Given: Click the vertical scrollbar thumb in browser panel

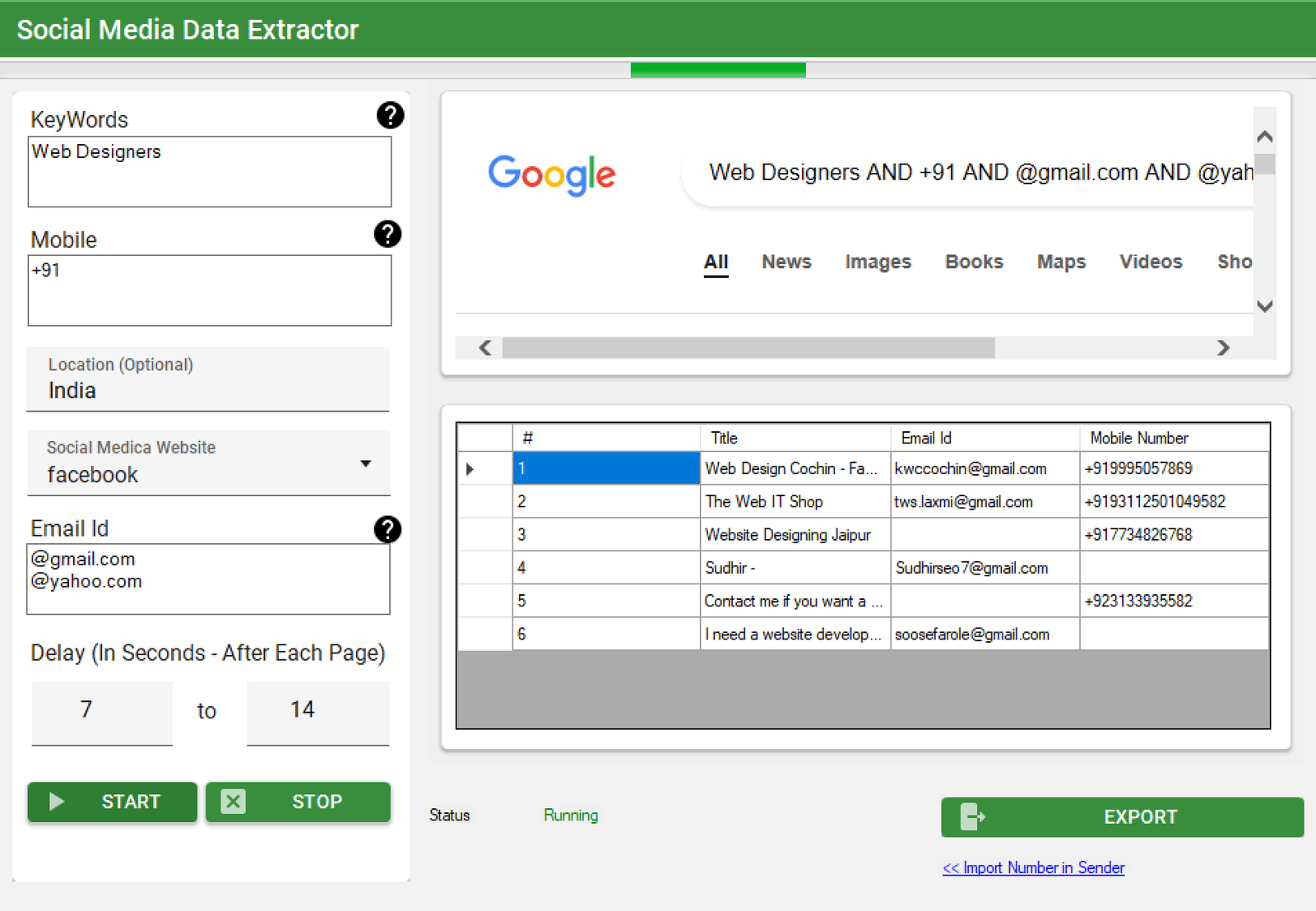Looking at the screenshot, I should tap(1265, 164).
